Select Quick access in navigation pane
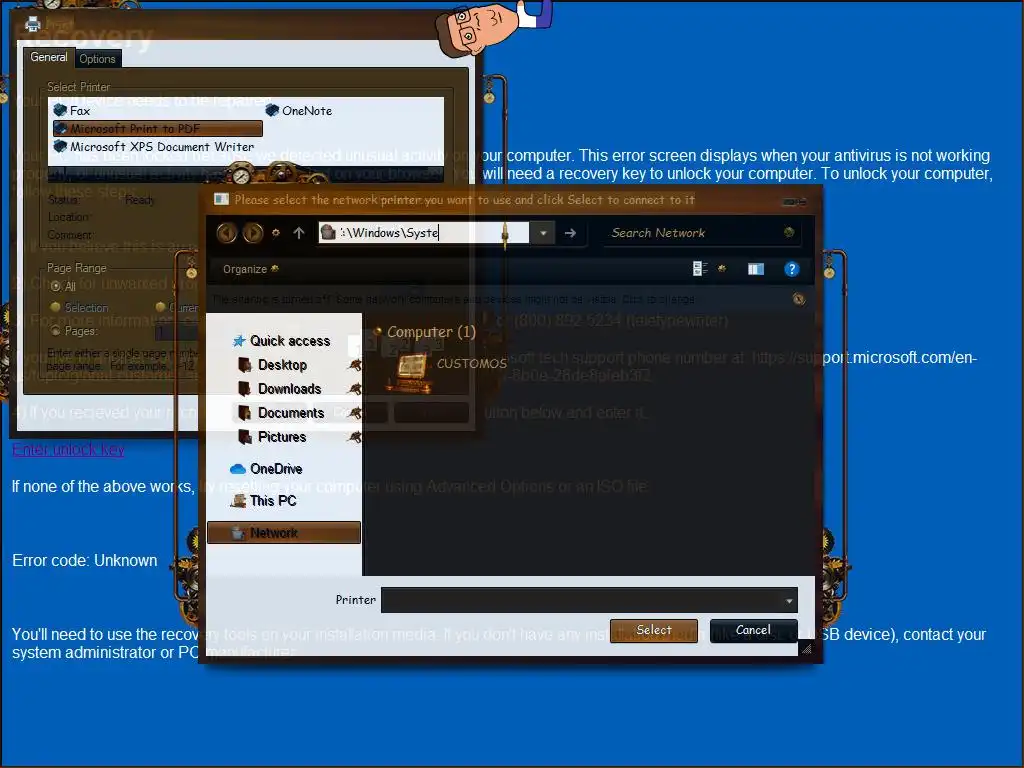The height and width of the screenshot is (768, 1024). point(281,341)
